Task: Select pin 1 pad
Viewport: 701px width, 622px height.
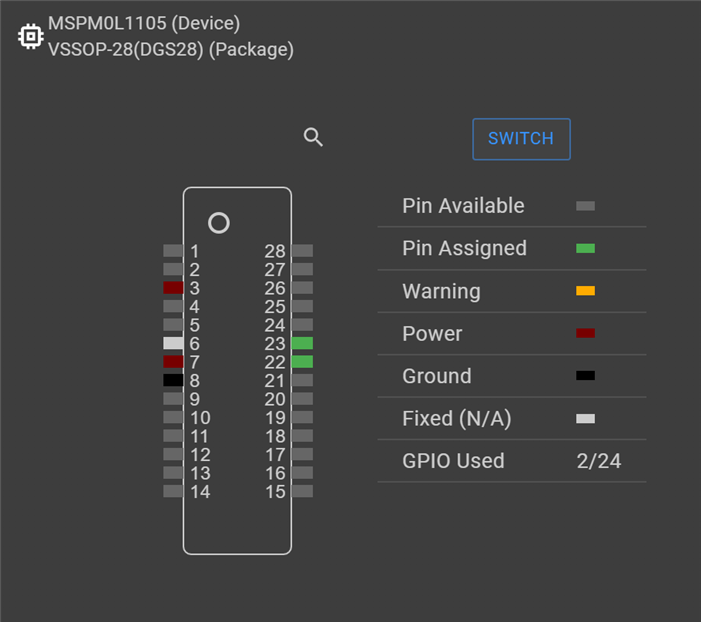Action: tap(173, 250)
